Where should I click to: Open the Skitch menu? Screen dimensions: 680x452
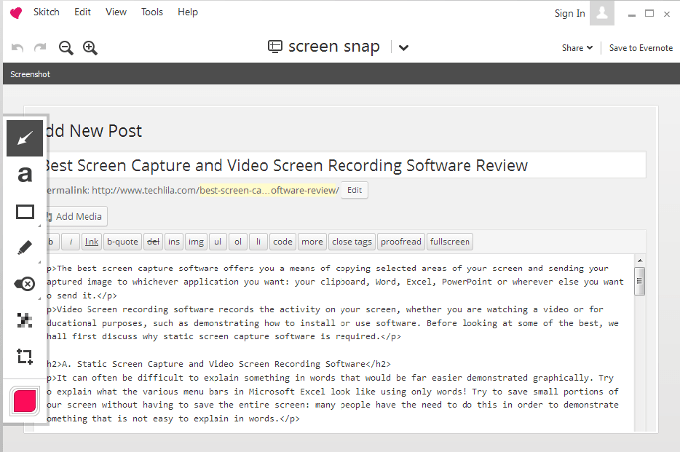coord(46,12)
